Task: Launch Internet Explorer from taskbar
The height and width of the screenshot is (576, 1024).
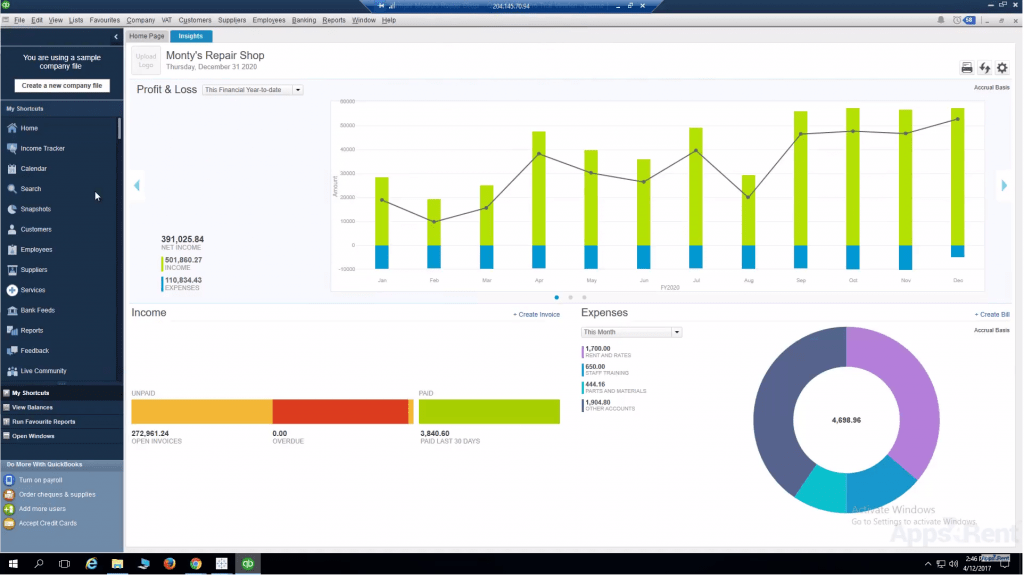Action: coord(91,564)
